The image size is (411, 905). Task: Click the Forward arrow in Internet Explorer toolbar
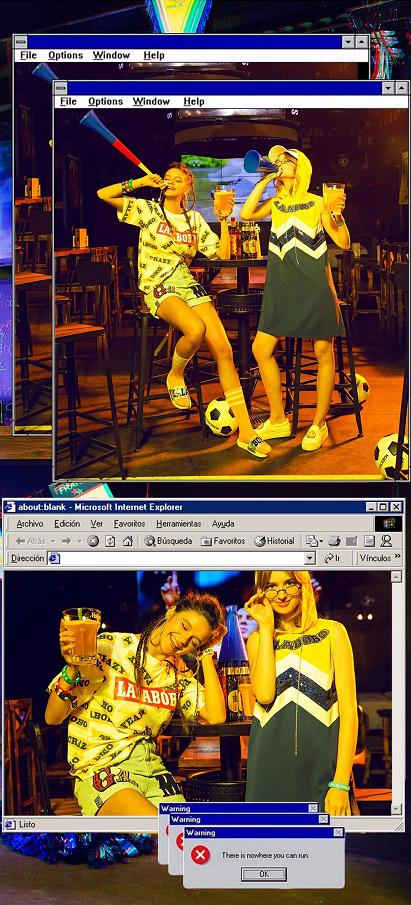click(66, 541)
